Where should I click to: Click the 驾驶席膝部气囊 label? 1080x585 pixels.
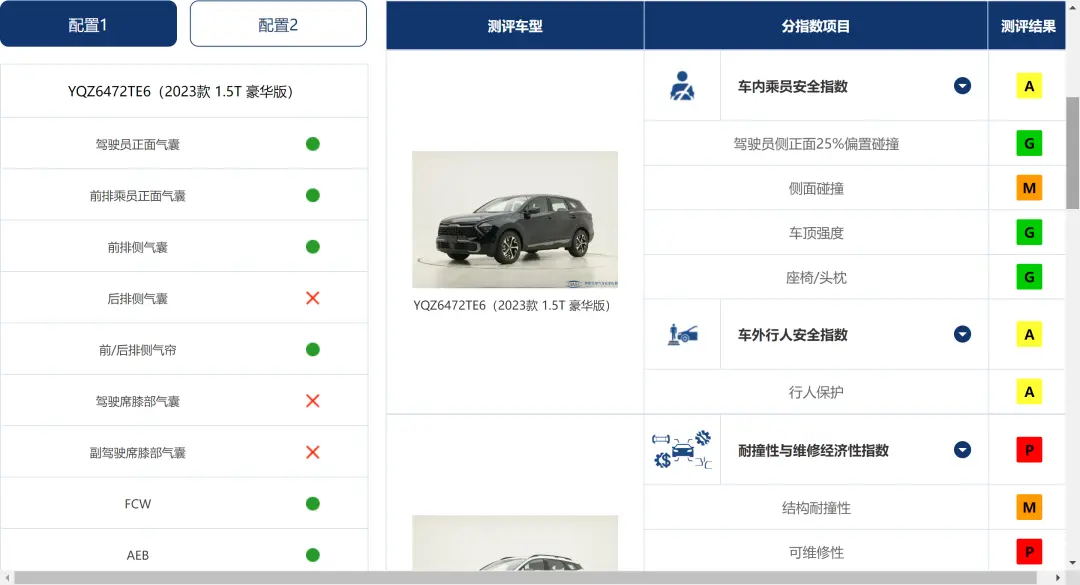(x=138, y=402)
